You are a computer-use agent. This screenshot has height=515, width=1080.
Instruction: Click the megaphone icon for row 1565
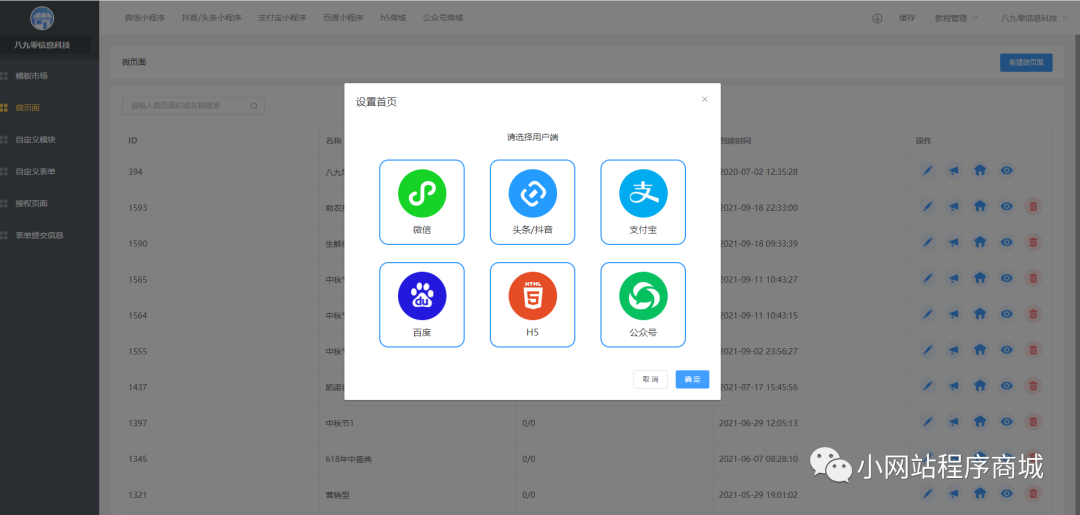[x=953, y=277]
